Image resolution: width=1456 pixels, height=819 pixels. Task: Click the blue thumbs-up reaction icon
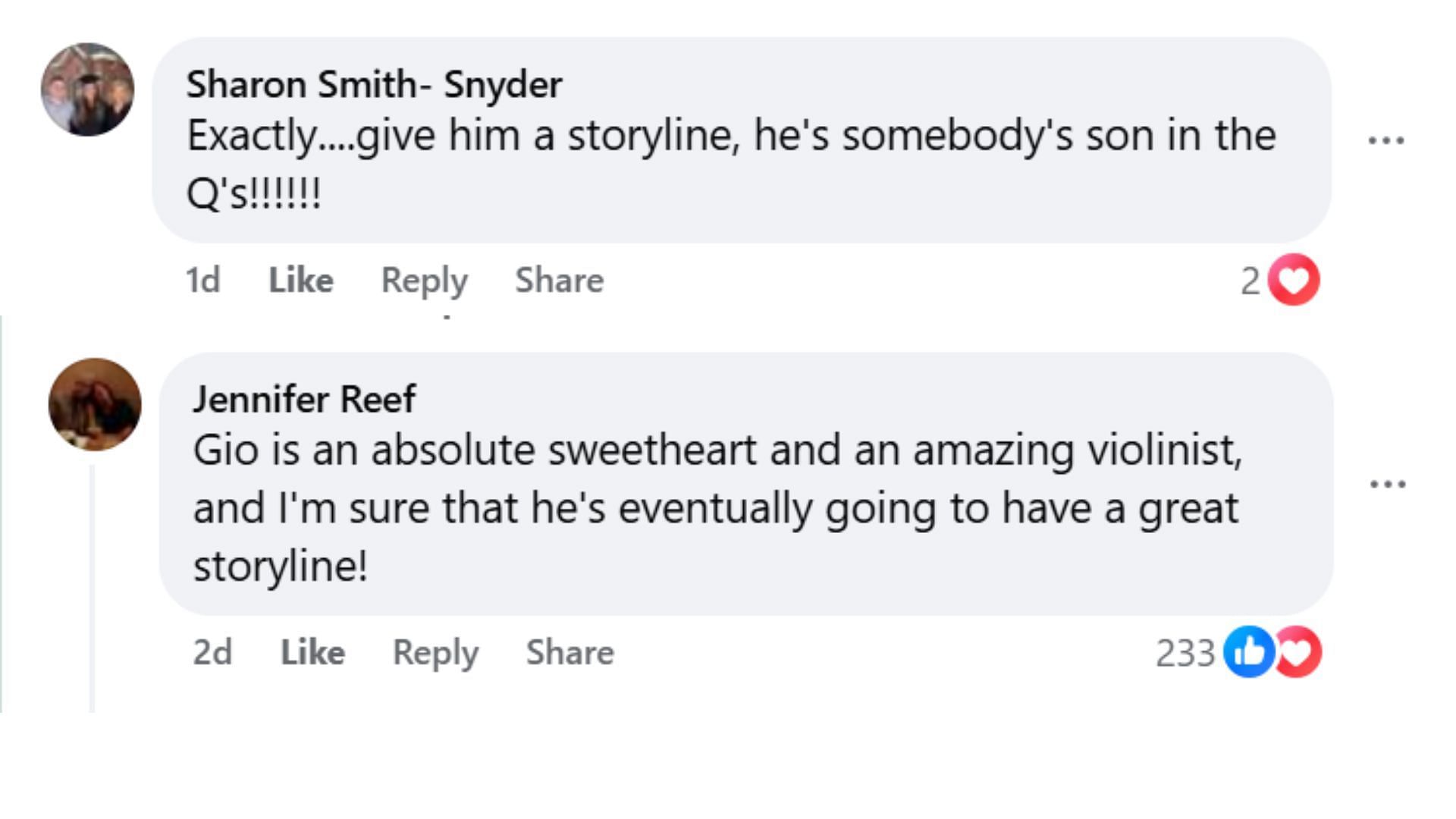1248,651
